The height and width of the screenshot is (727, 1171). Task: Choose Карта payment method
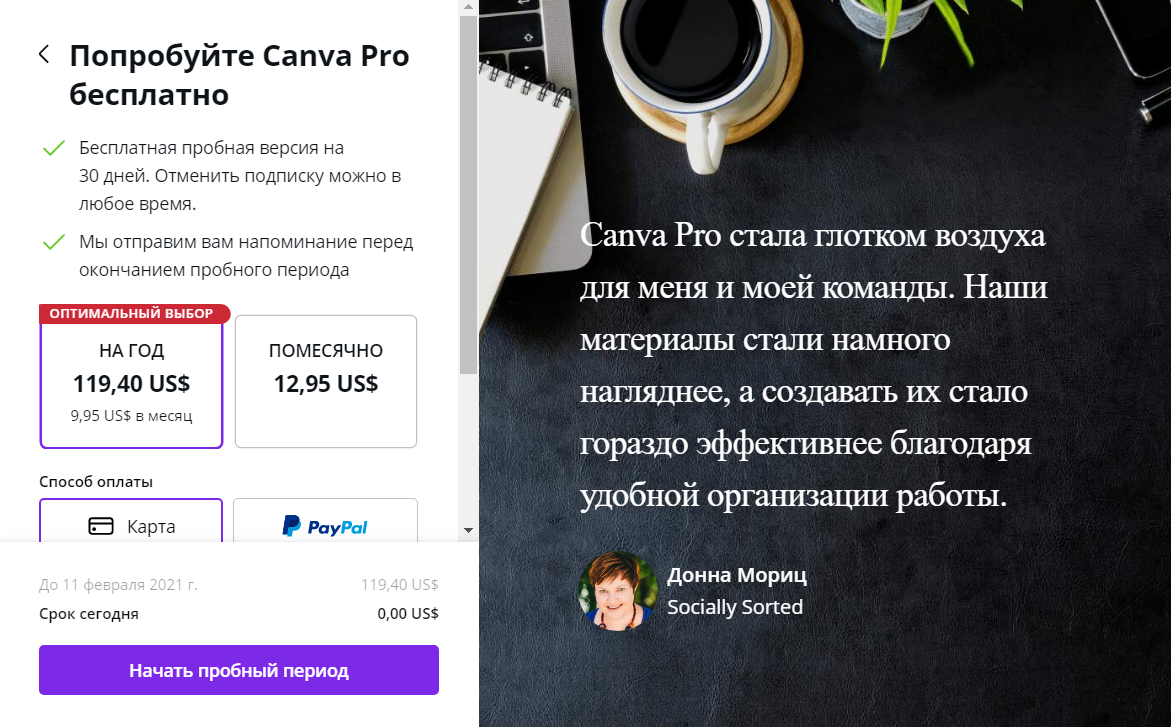tap(131, 521)
